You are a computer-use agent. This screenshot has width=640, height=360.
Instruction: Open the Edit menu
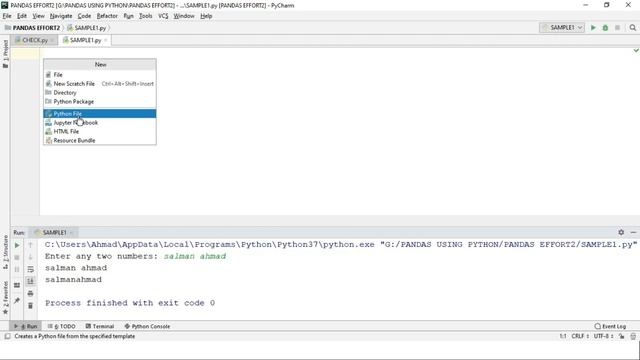(x=22, y=16)
